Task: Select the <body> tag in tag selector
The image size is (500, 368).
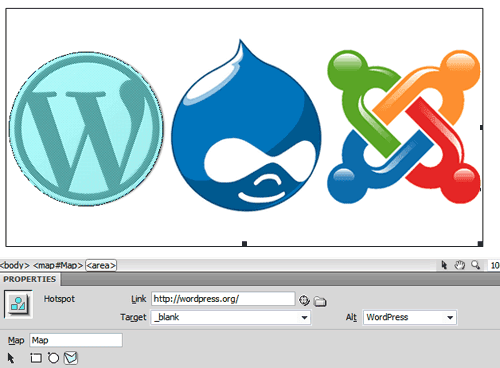Action: 15,265
